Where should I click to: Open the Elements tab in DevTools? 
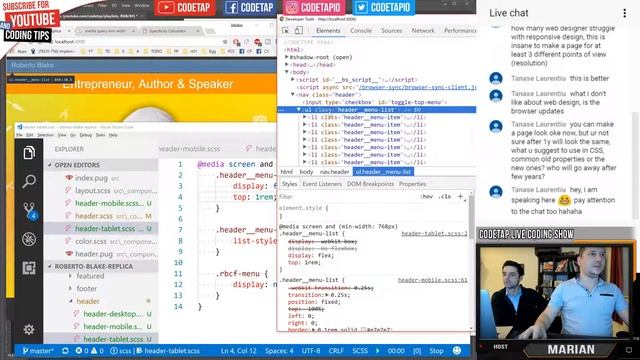click(x=328, y=31)
